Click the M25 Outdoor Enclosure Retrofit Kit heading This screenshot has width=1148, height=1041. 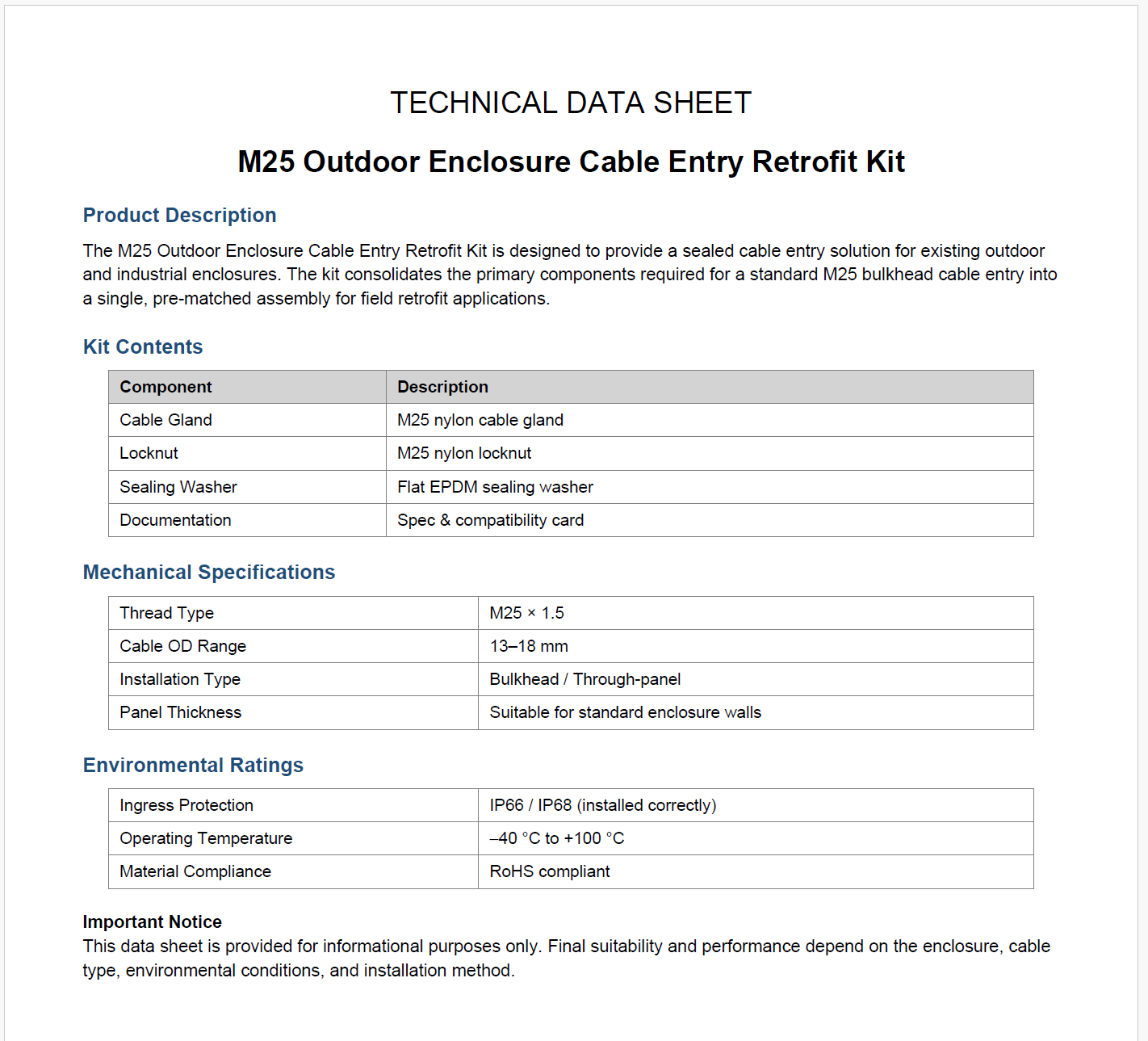(x=571, y=162)
